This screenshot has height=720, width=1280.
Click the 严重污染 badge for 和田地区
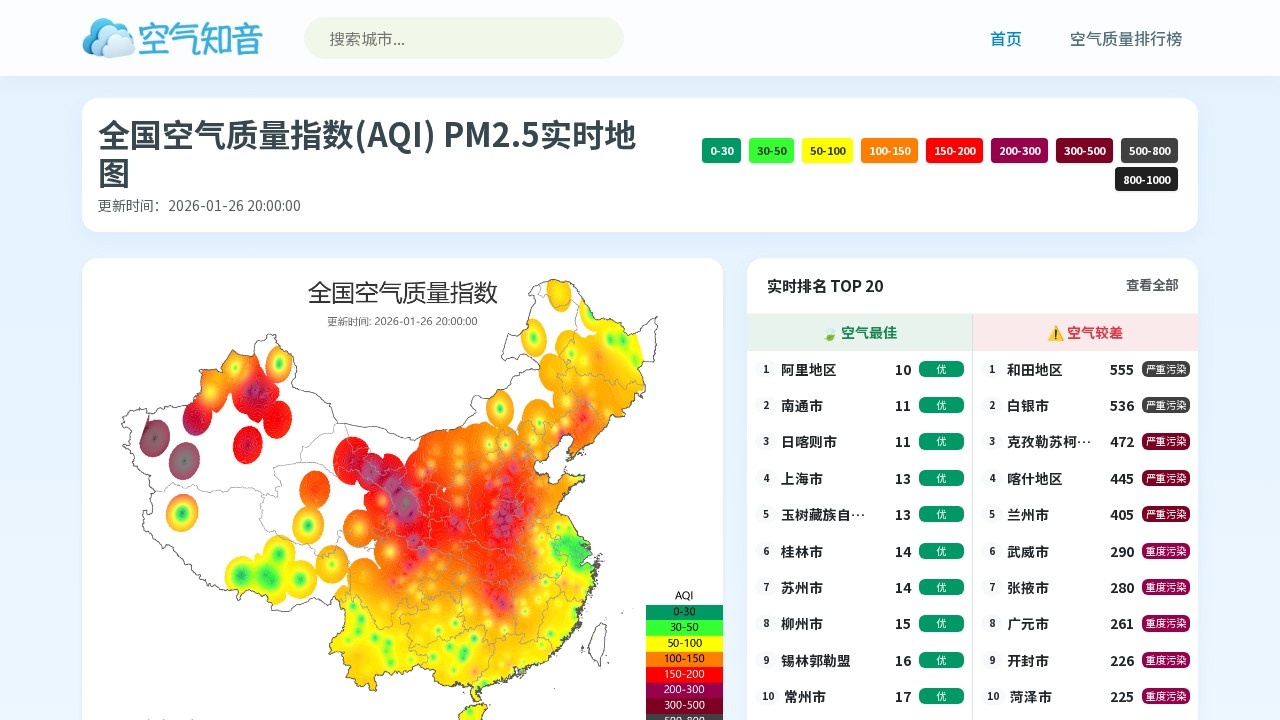point(1165,370)
